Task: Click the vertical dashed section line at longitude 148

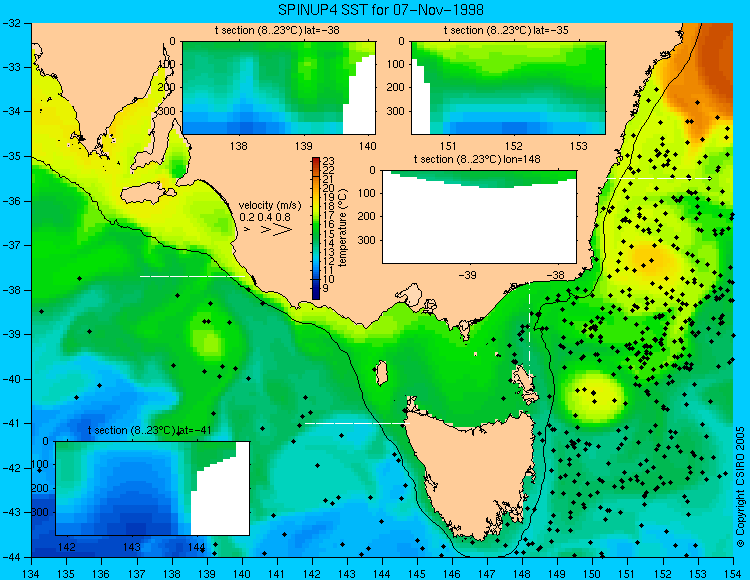Action: point(529,328)
